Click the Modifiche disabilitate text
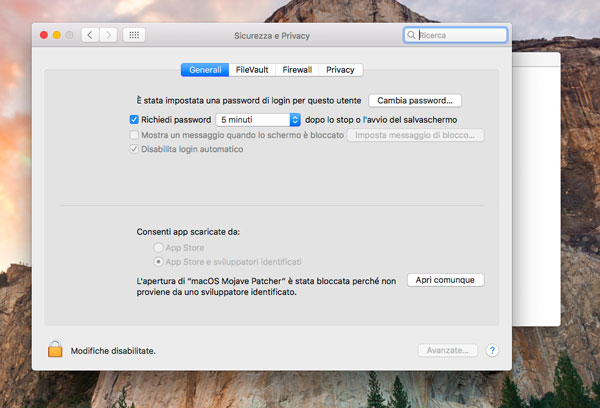The width and height of the screenshot is (600, 408). [x=113, y=351]
